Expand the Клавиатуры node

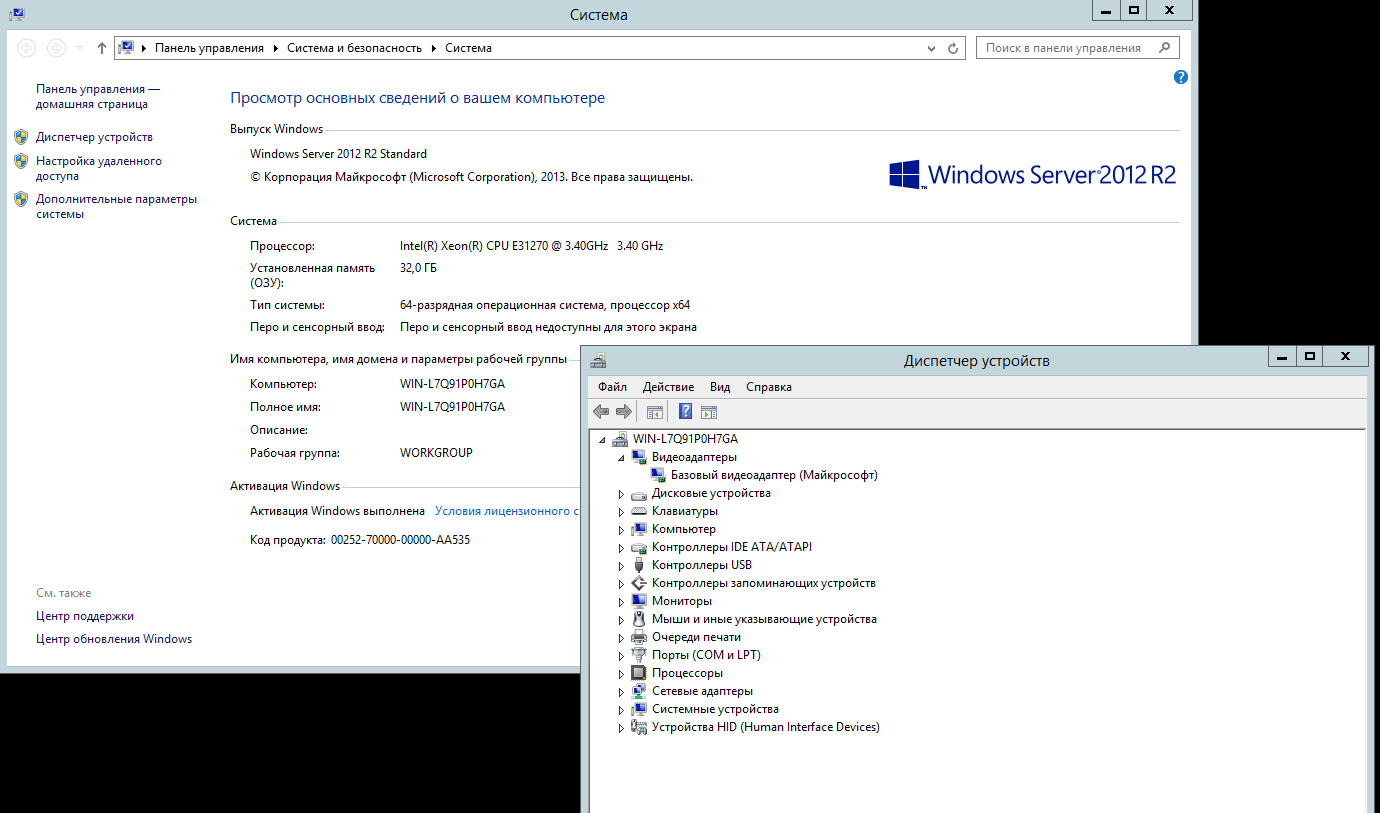point(621,512)
